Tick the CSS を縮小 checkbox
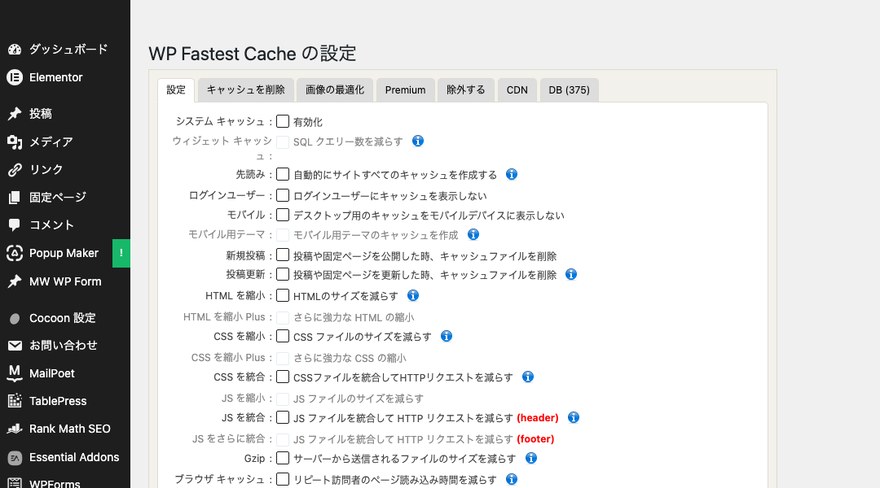 point(283,336)
